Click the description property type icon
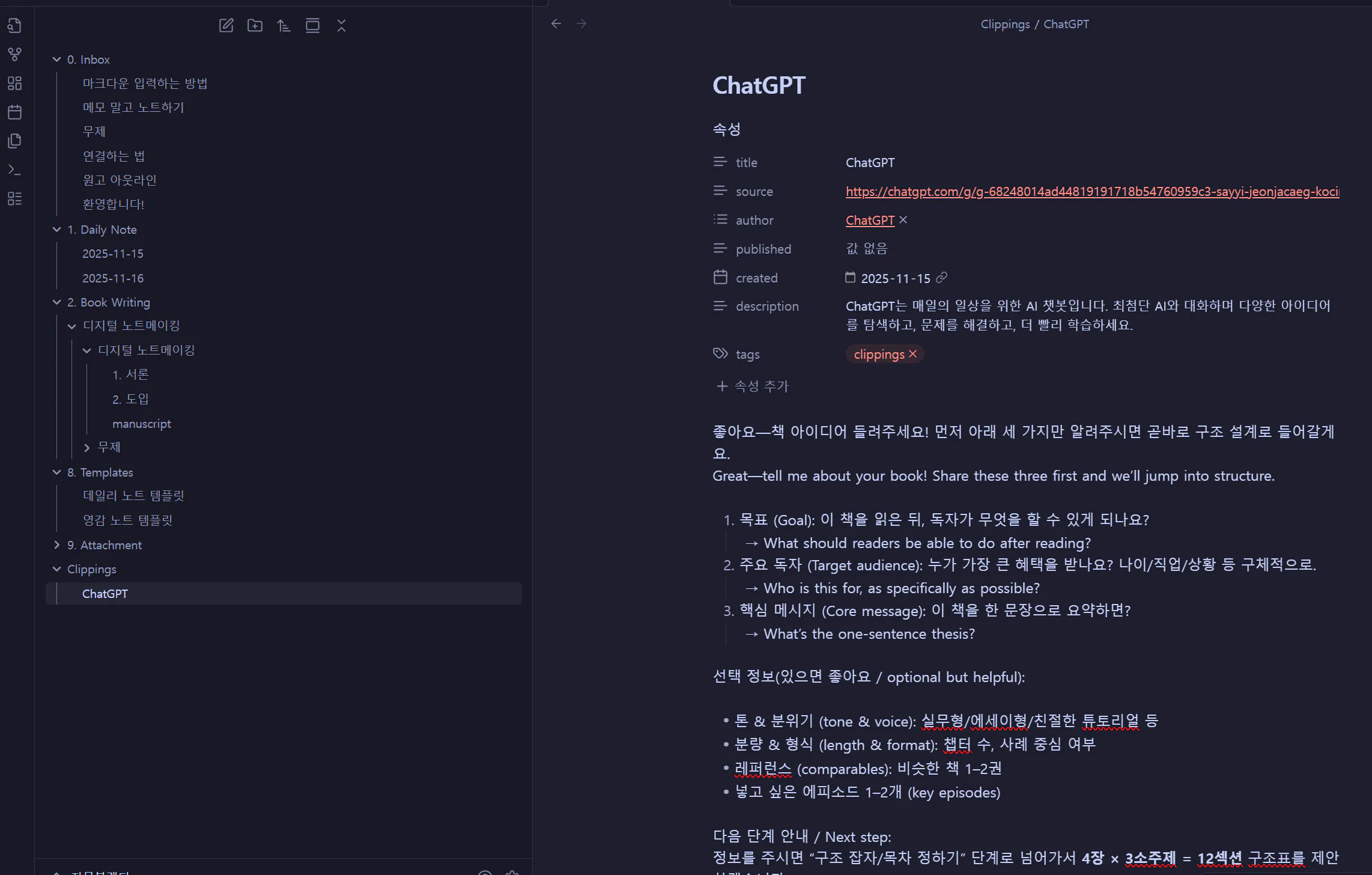This screenshot has width=1372, height=875. [x=720, y=306]
